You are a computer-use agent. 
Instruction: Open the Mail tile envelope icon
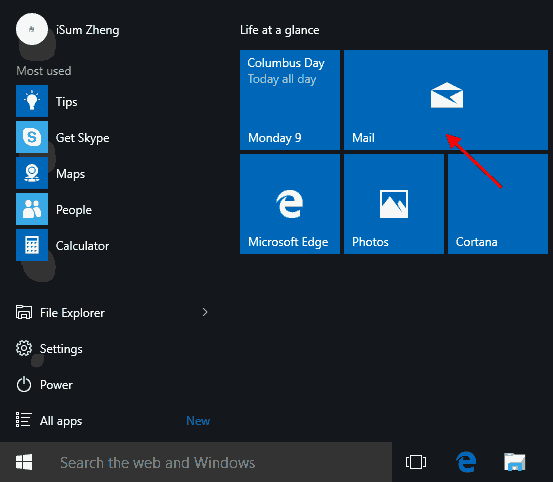[446, 95]
